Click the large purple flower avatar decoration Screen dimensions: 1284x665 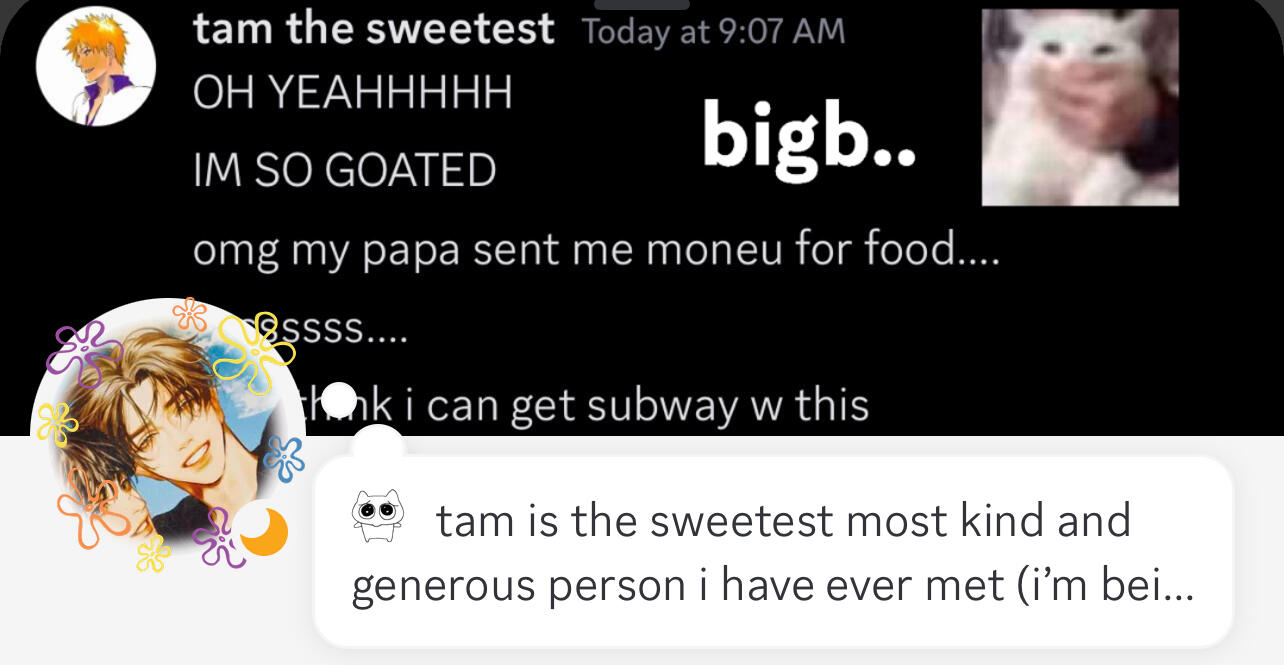[x=86, y=351]
